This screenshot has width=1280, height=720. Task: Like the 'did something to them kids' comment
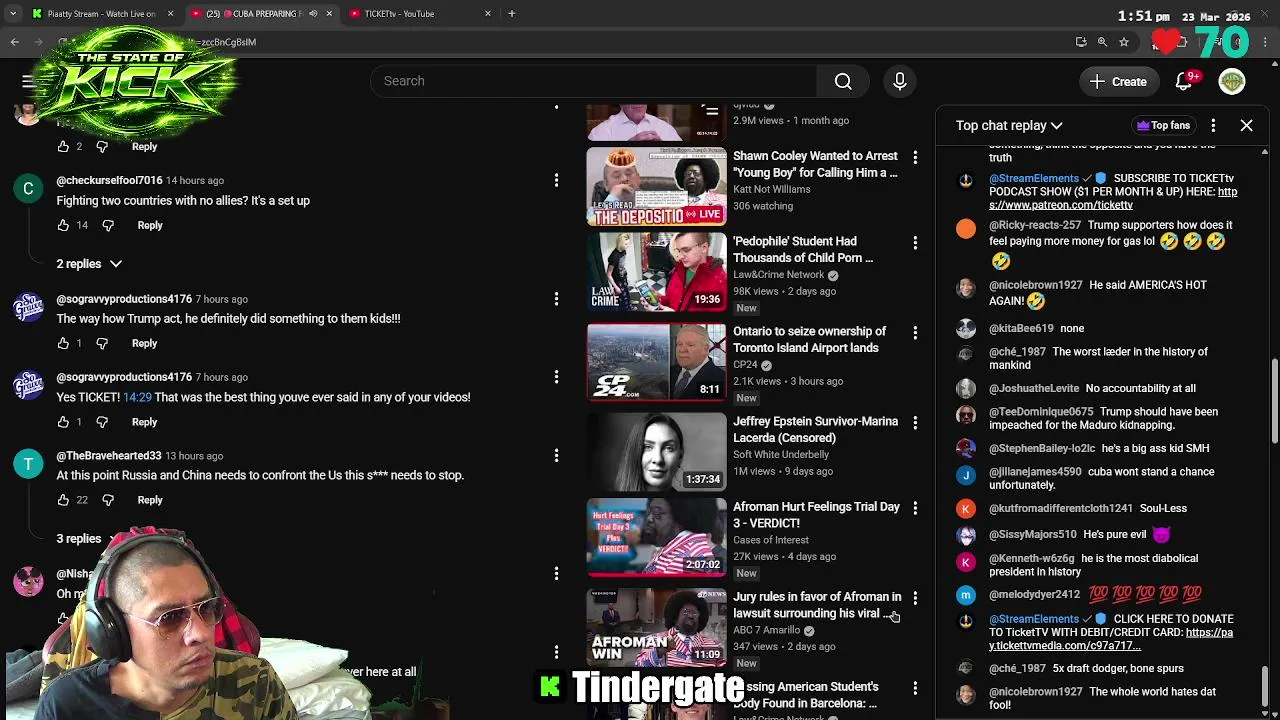(63, 343)
